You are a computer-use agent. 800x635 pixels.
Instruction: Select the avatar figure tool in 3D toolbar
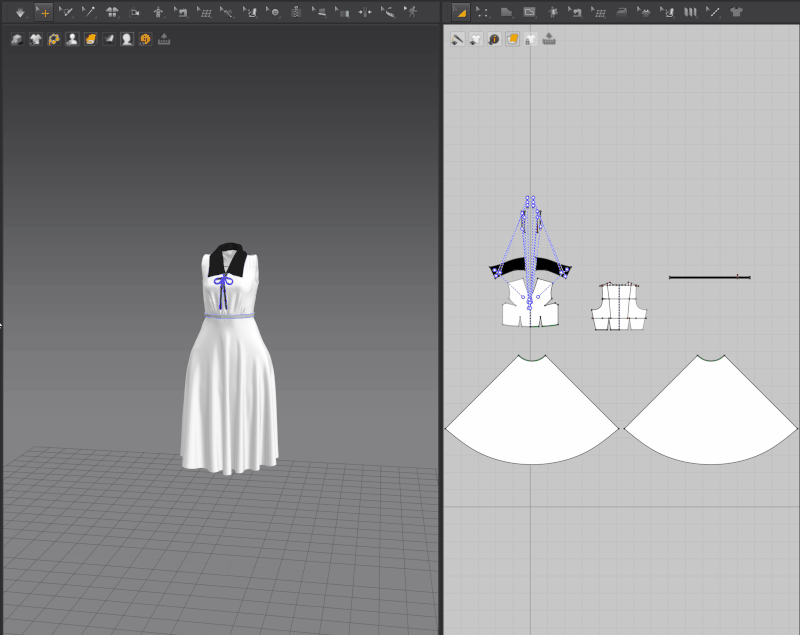158,12
